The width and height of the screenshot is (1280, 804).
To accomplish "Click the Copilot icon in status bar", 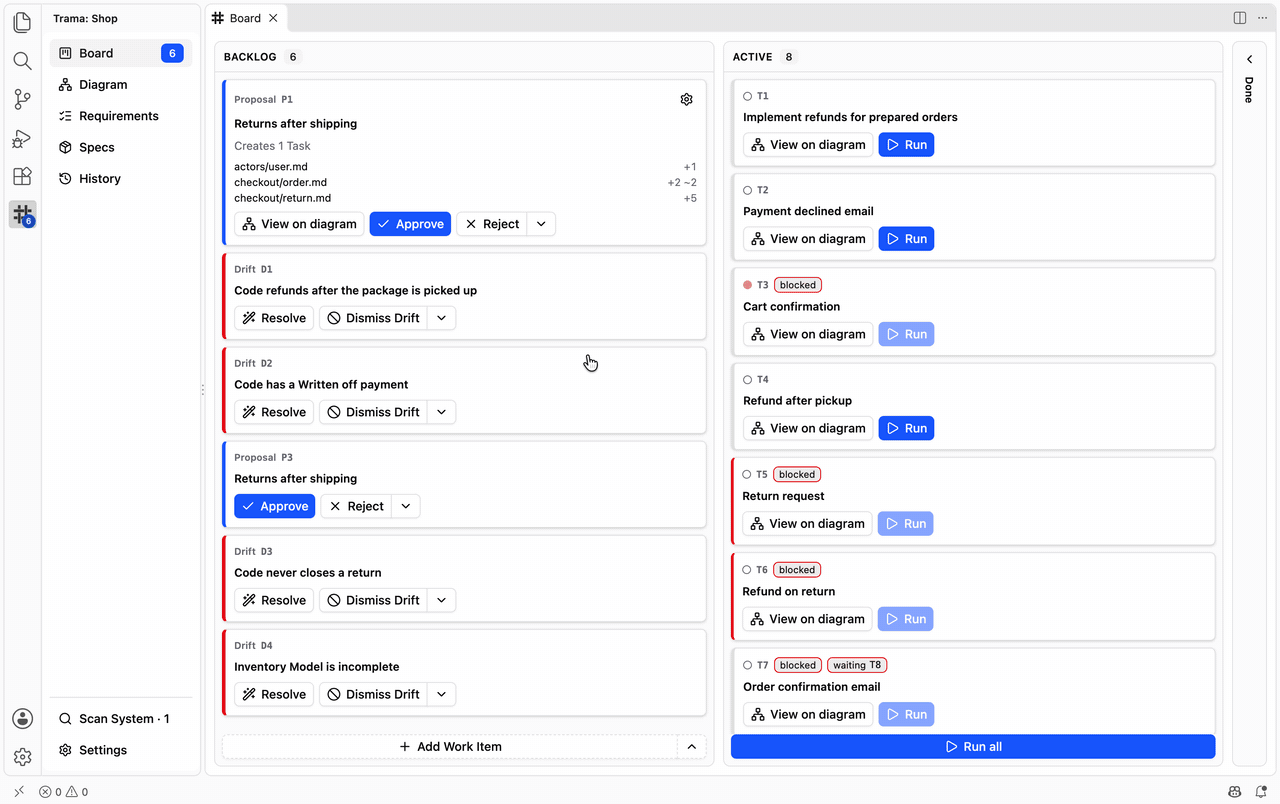I will (x=1235, y=792).
